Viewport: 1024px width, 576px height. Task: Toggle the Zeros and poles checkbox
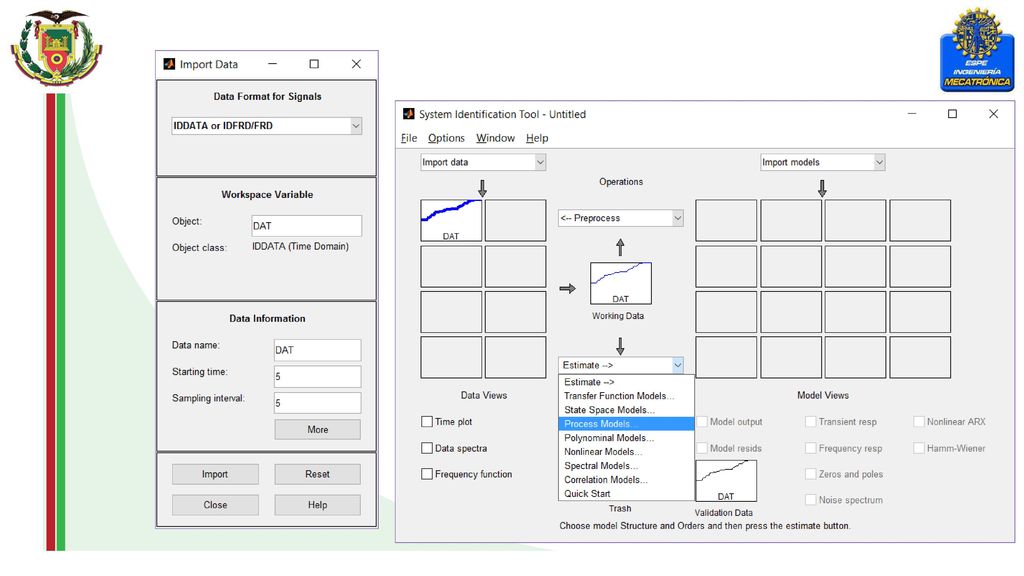click(810, 474)
